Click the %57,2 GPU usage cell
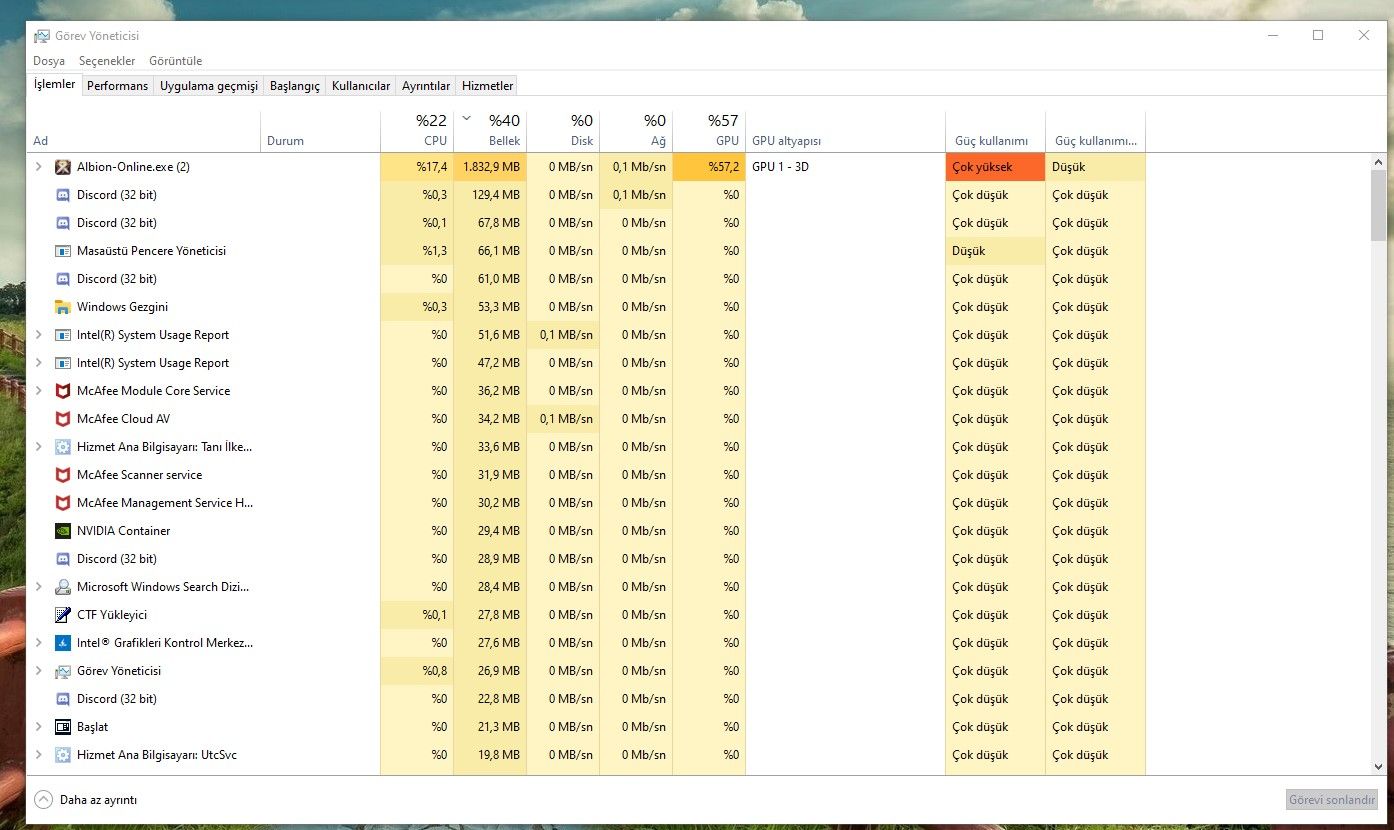Image resolution: width=1394 pixels, height=830 pixels. click(x=709, y=167)
